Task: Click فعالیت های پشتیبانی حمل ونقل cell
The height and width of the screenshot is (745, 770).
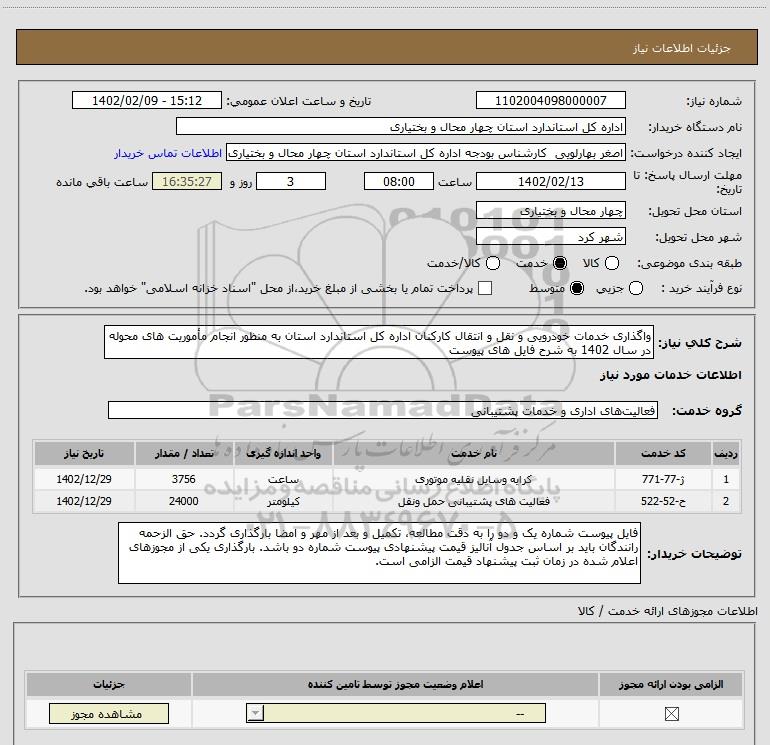Action: tap(474, 501)
